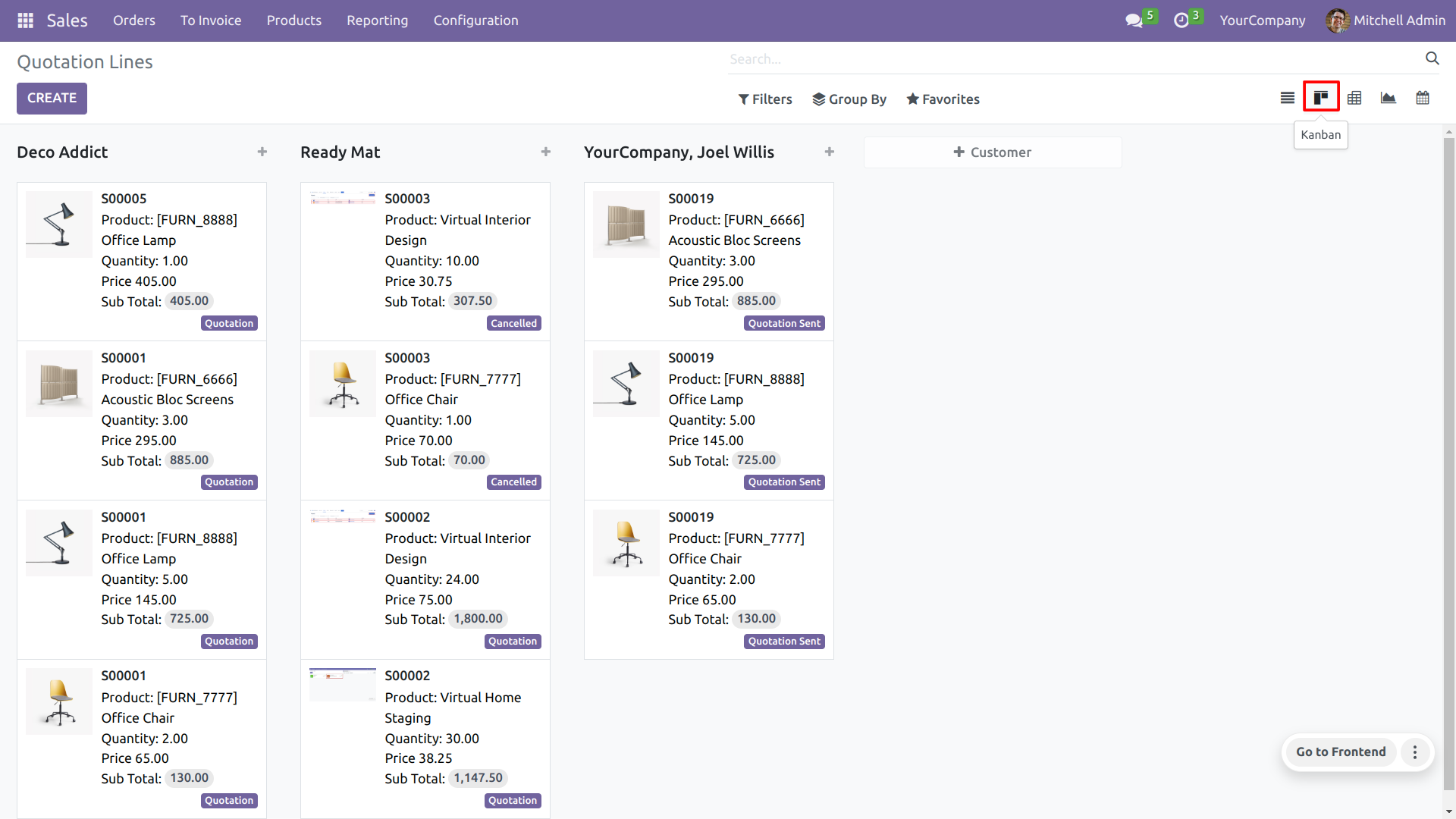Screen dimensions: 1456x819
Task: Open the Configuration menu
Action: point(475,20)
